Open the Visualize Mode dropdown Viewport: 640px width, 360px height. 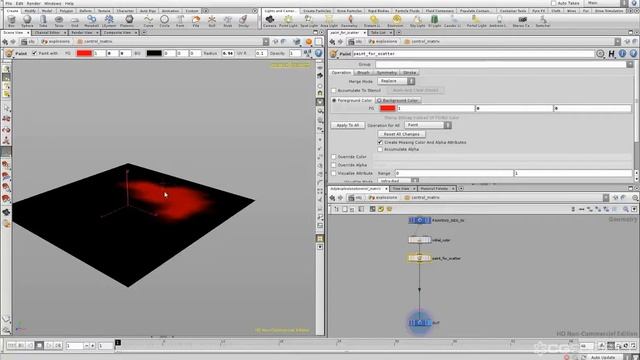pos(398,180)
